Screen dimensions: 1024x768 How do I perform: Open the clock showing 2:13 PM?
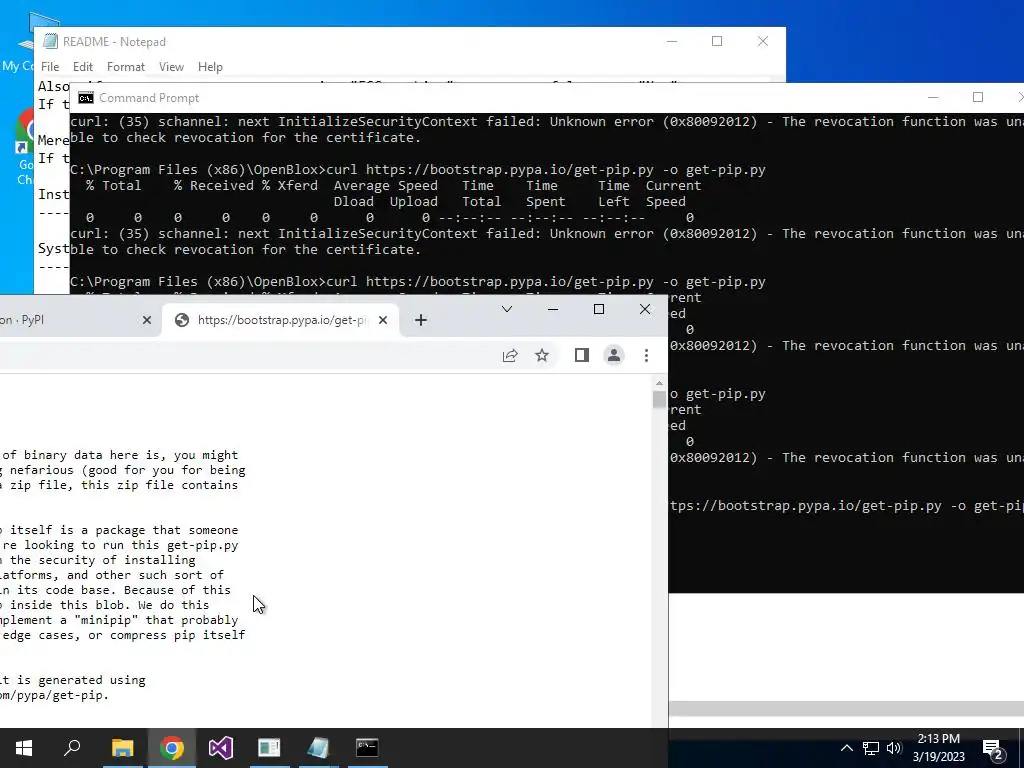pyautogui.click(x=938, y=748)
